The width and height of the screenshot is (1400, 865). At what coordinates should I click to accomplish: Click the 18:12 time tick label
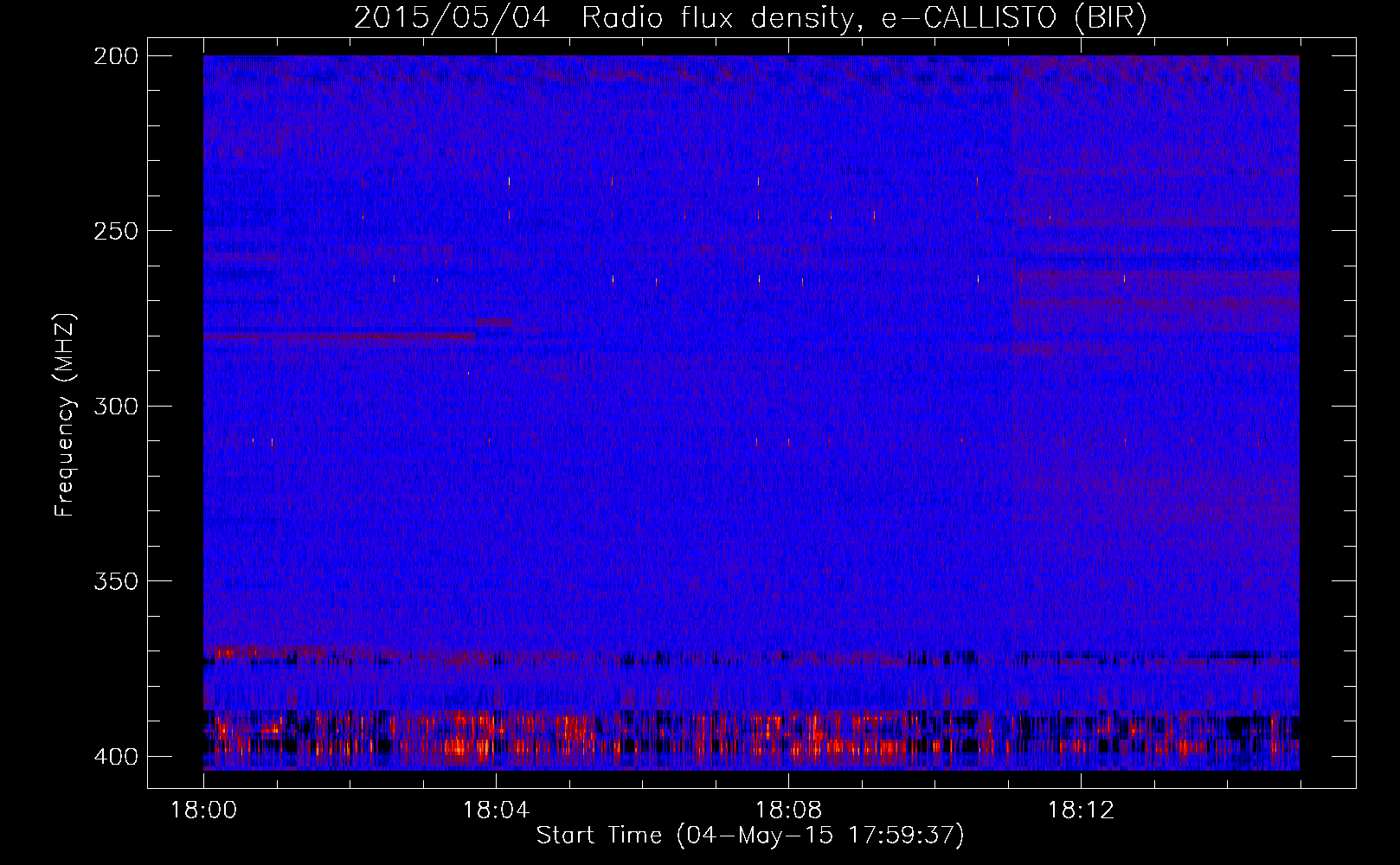coord(1081,810)
